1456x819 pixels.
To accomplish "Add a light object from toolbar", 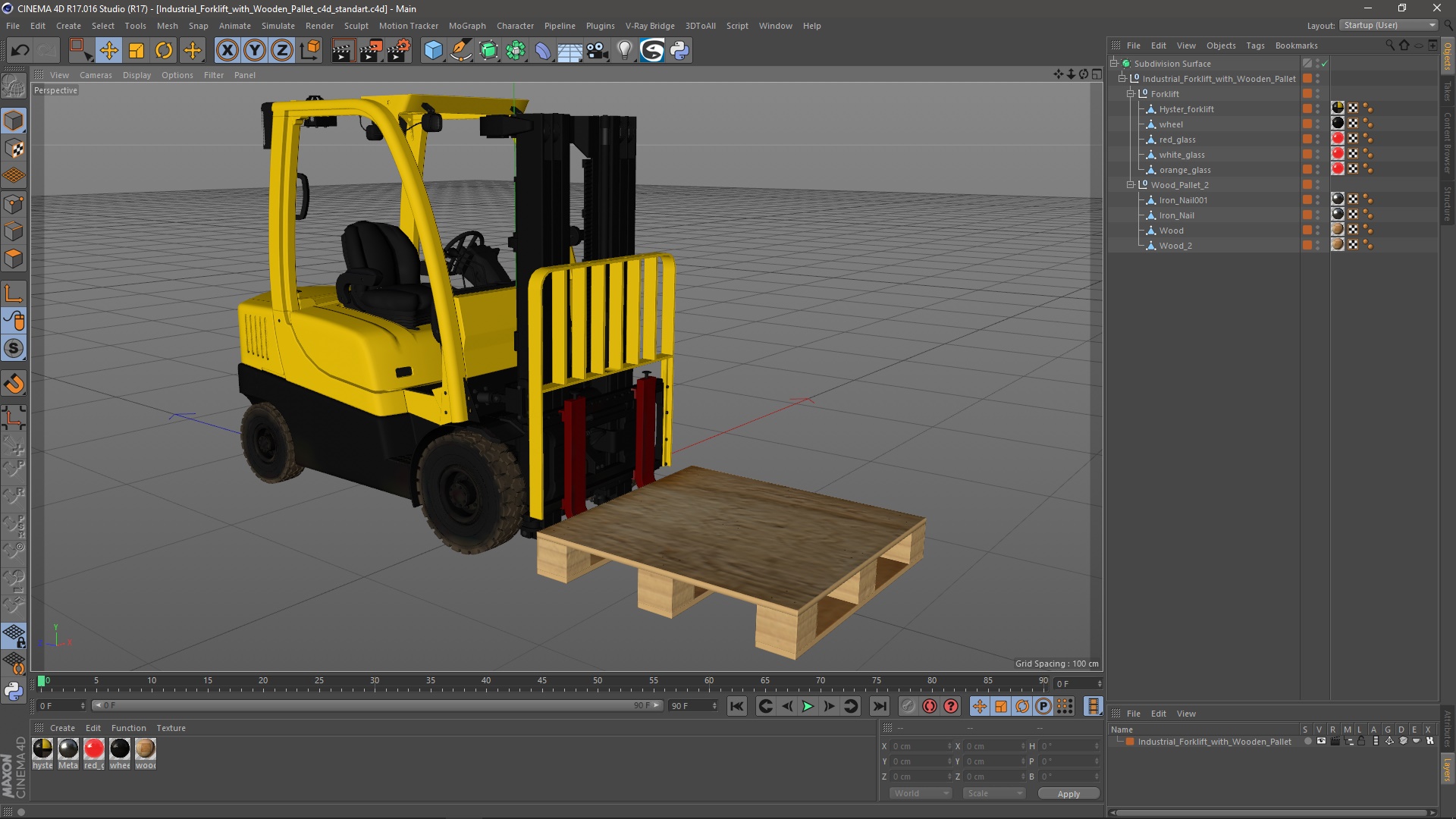I will pyautogui.click(x=624, y=51).
